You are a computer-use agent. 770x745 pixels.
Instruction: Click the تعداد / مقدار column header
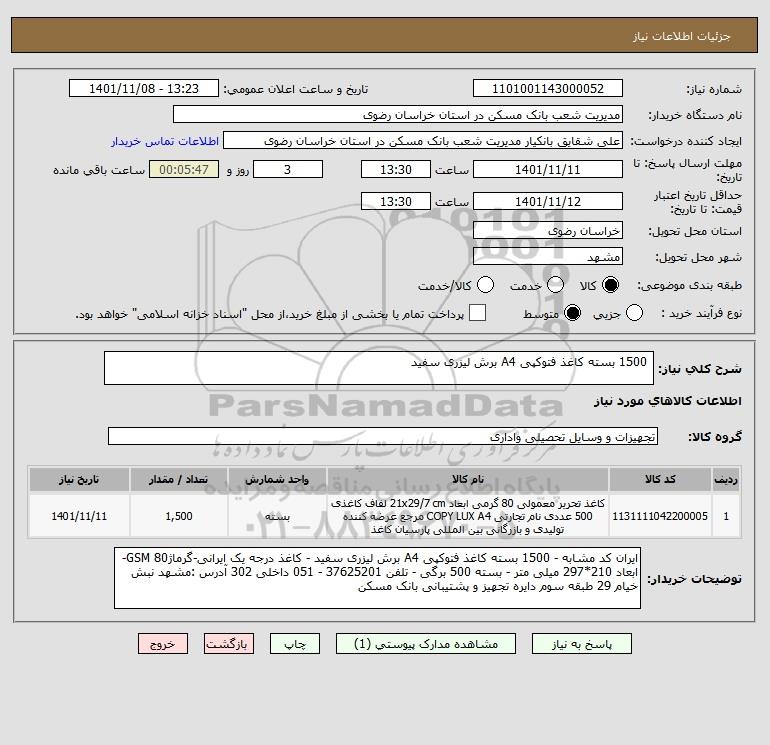click(x=179, y=479)
